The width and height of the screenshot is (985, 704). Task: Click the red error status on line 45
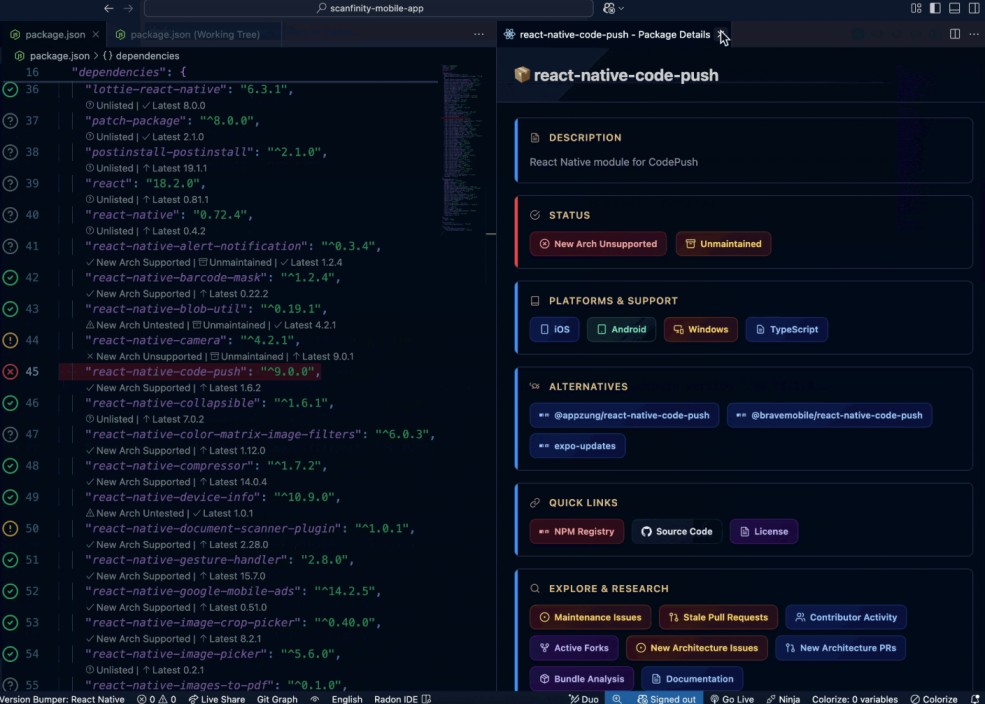(x=10, y=372)
